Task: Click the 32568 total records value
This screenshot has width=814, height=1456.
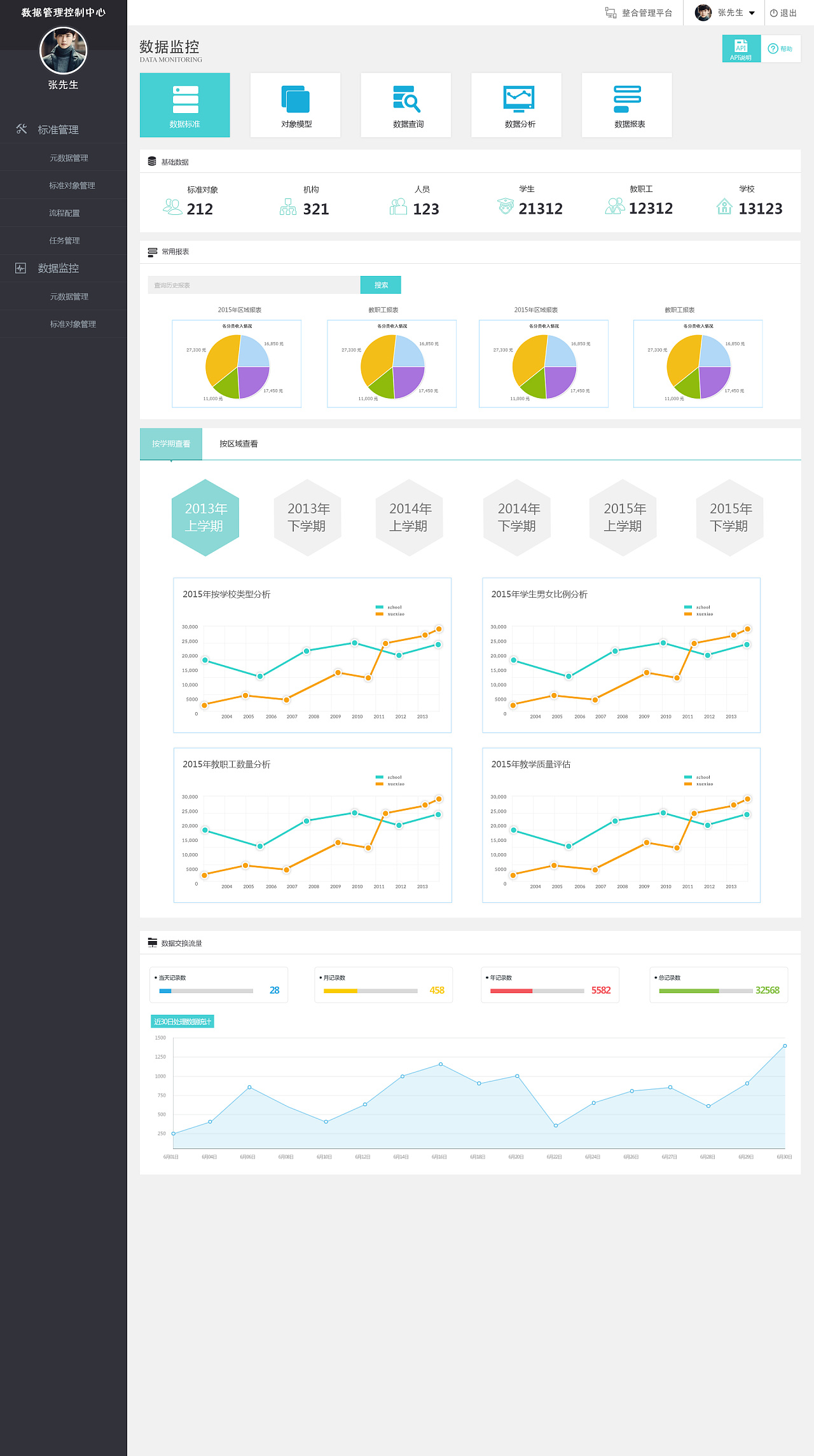Action: pyautogui.click(x=768, y=990)
